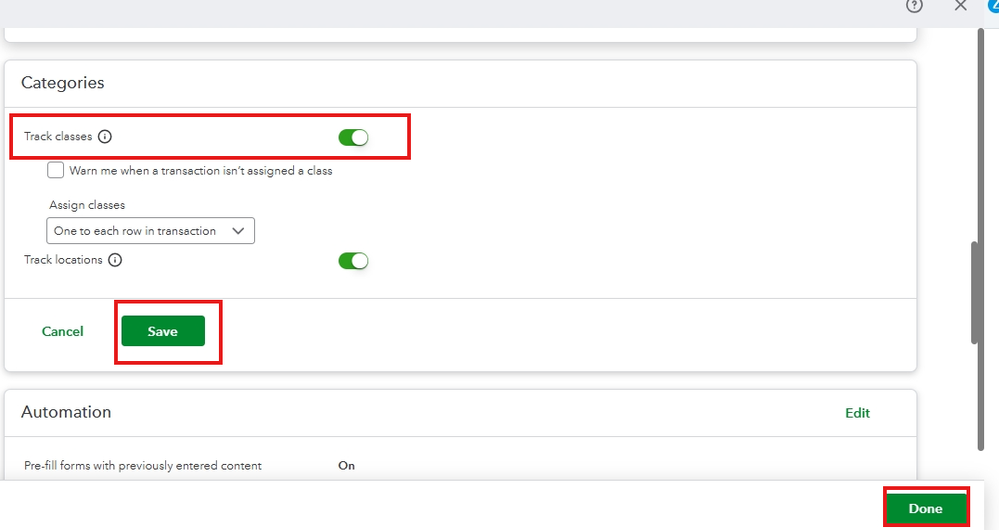Turn off the Track classes toggle
The width and height of the screenshot is (999, 530).
[354, 137]
